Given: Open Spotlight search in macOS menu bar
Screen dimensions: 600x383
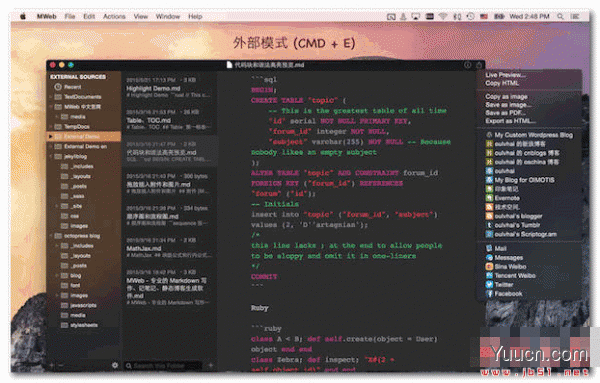Looking at the screenshot, I should pos(560,16).
